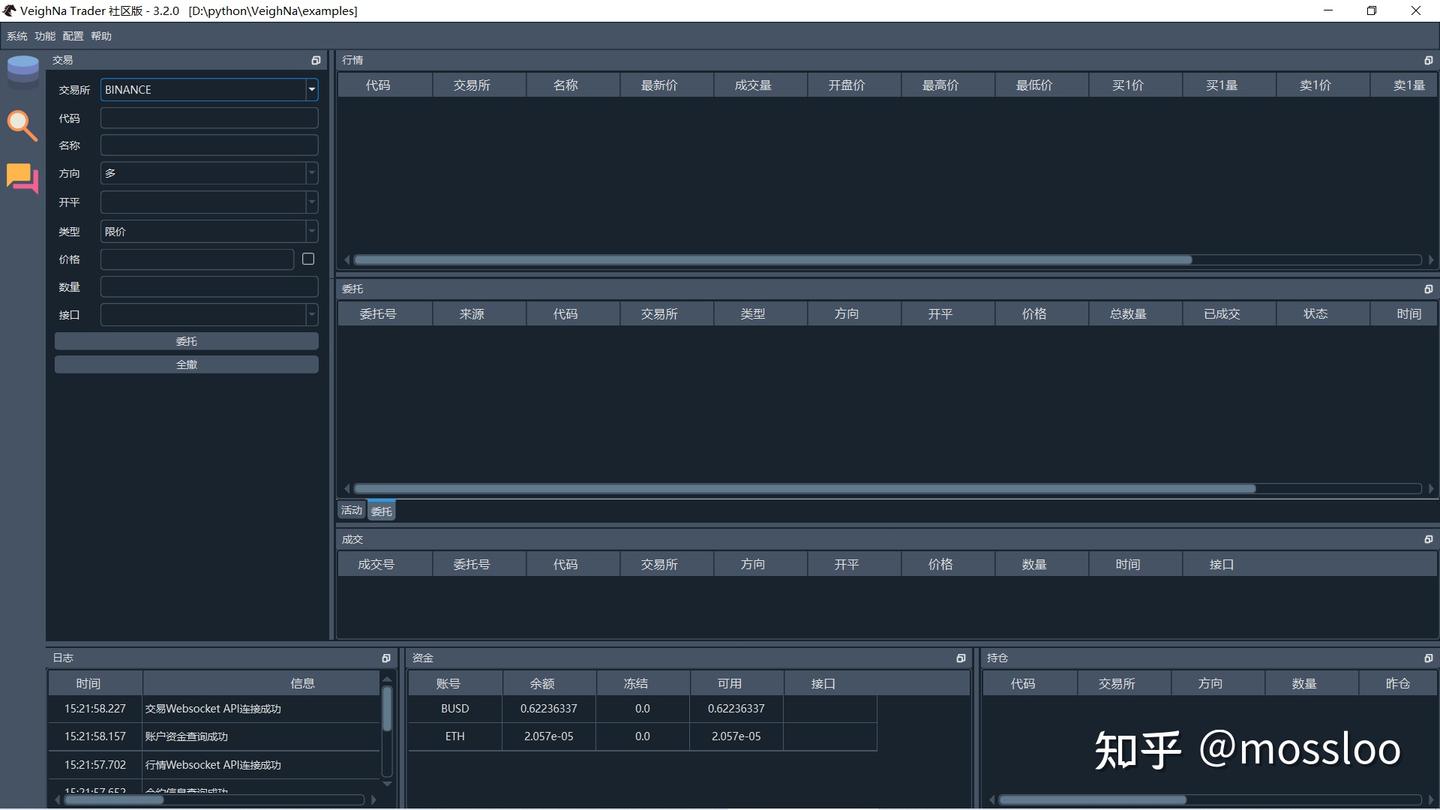The width and height of the screenshot is (1440, 810).
Task: Float the 资金 panel using its dock icon
Action: tap(960, 658)
